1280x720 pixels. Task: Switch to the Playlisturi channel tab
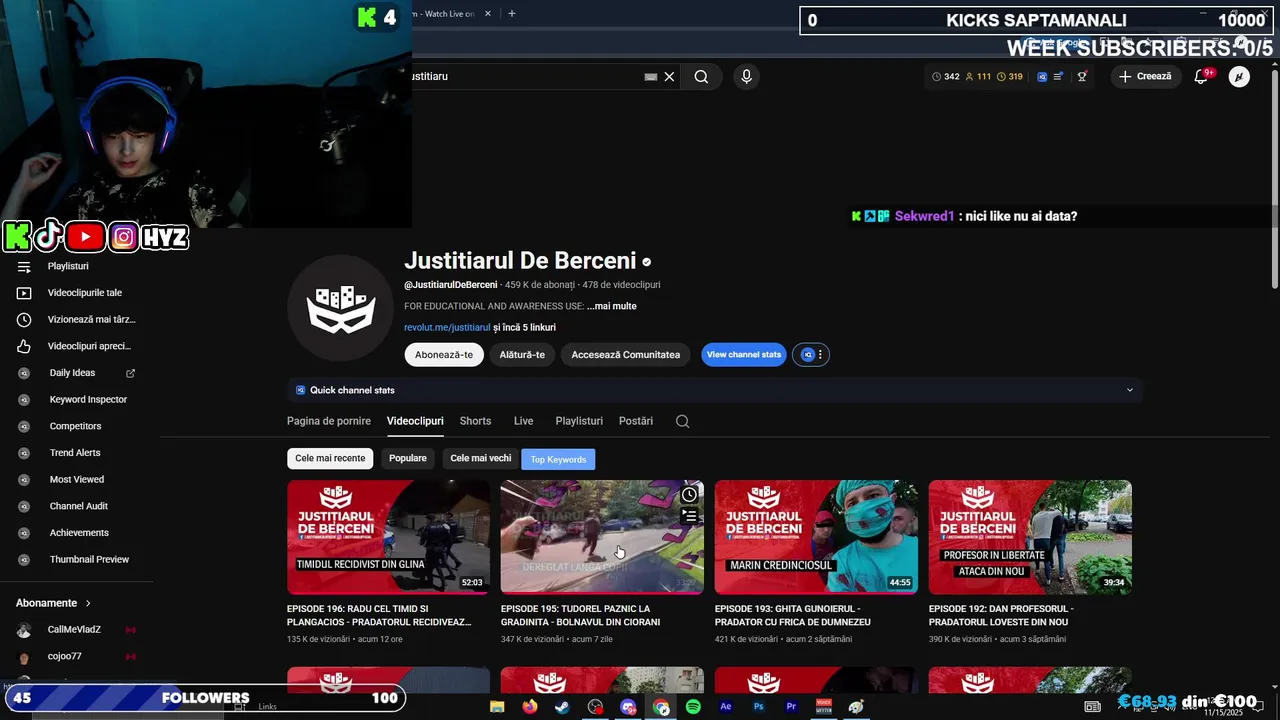point(579,421)
